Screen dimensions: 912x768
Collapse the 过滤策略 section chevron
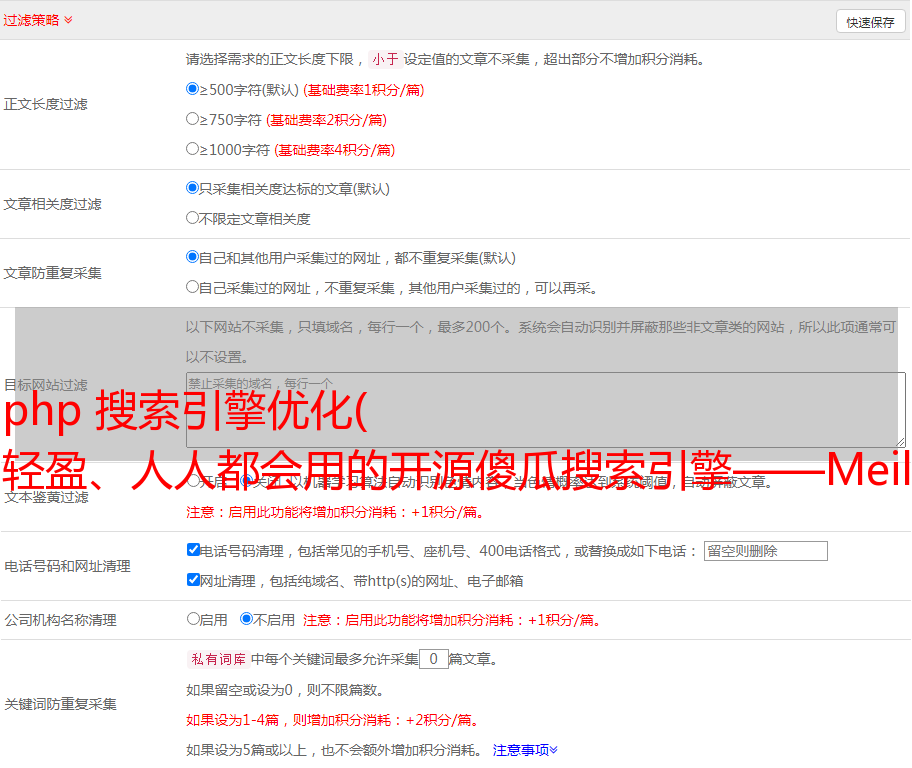coord(68,20)
